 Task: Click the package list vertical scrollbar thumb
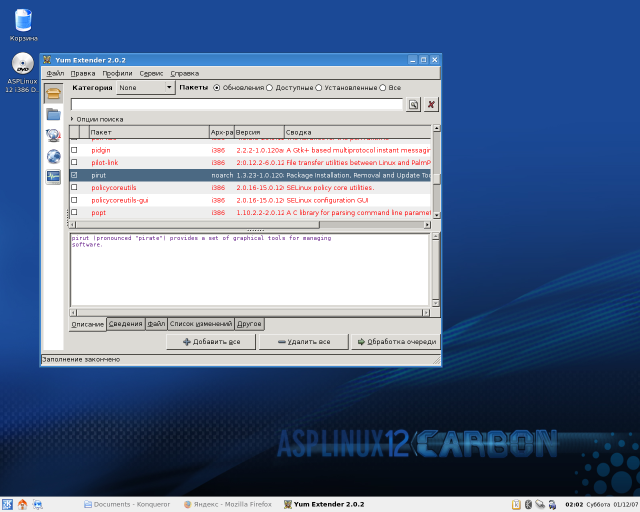tap(436, 178)
